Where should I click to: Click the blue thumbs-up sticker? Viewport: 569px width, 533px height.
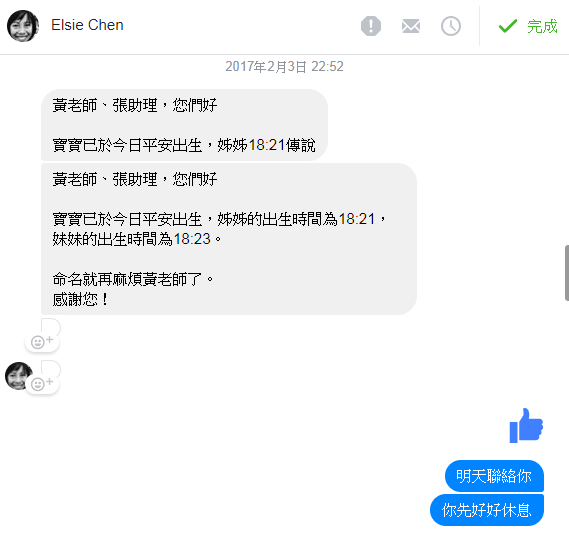[526, 426]
